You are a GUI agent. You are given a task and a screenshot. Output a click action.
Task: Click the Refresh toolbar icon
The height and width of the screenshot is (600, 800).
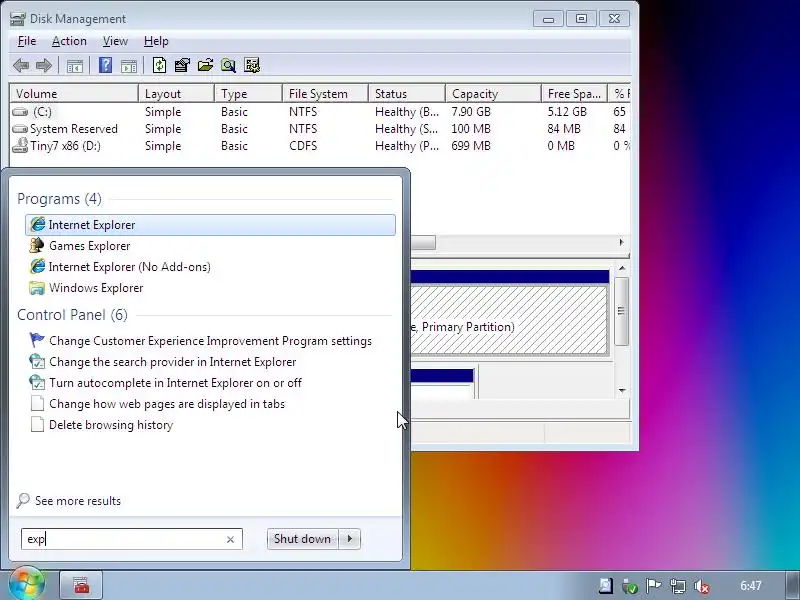click(x=159, y=65)
